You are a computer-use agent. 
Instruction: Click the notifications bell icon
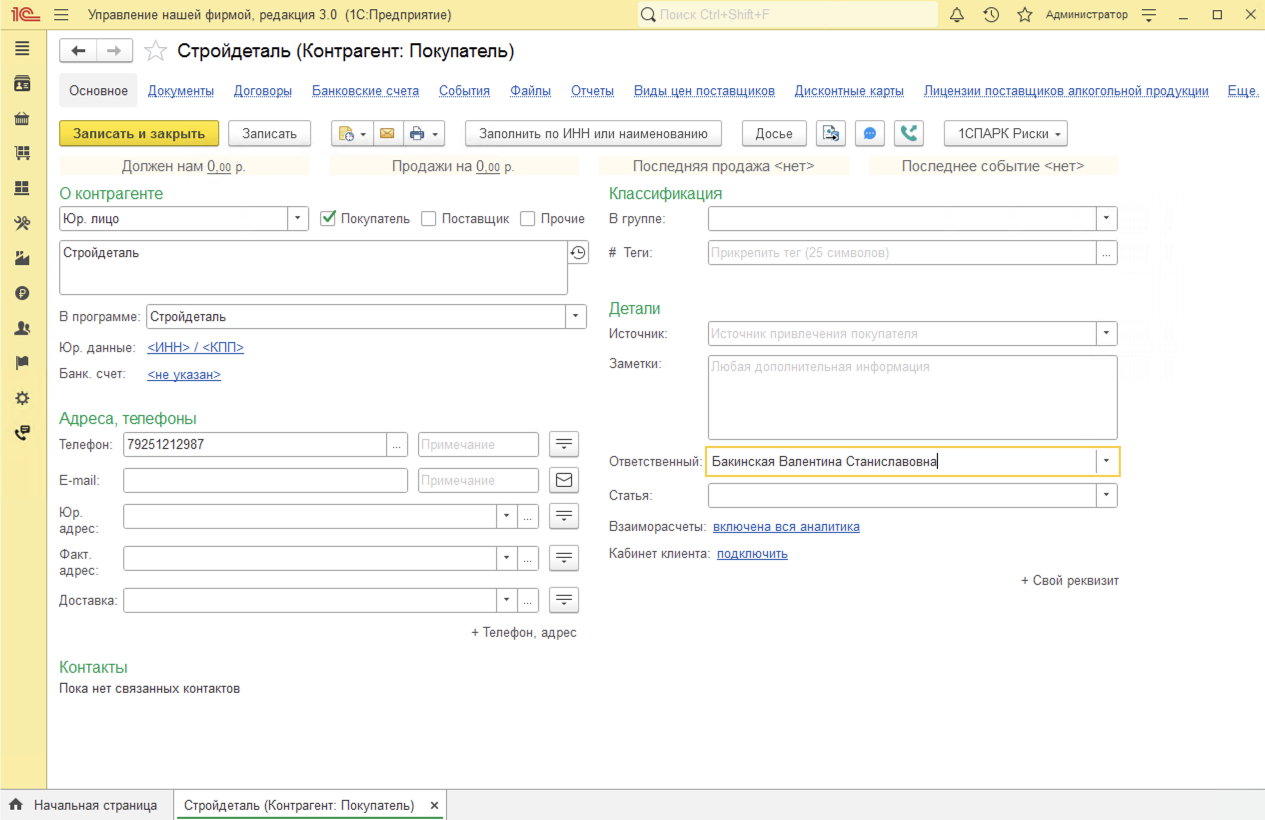tap(957, 15)
